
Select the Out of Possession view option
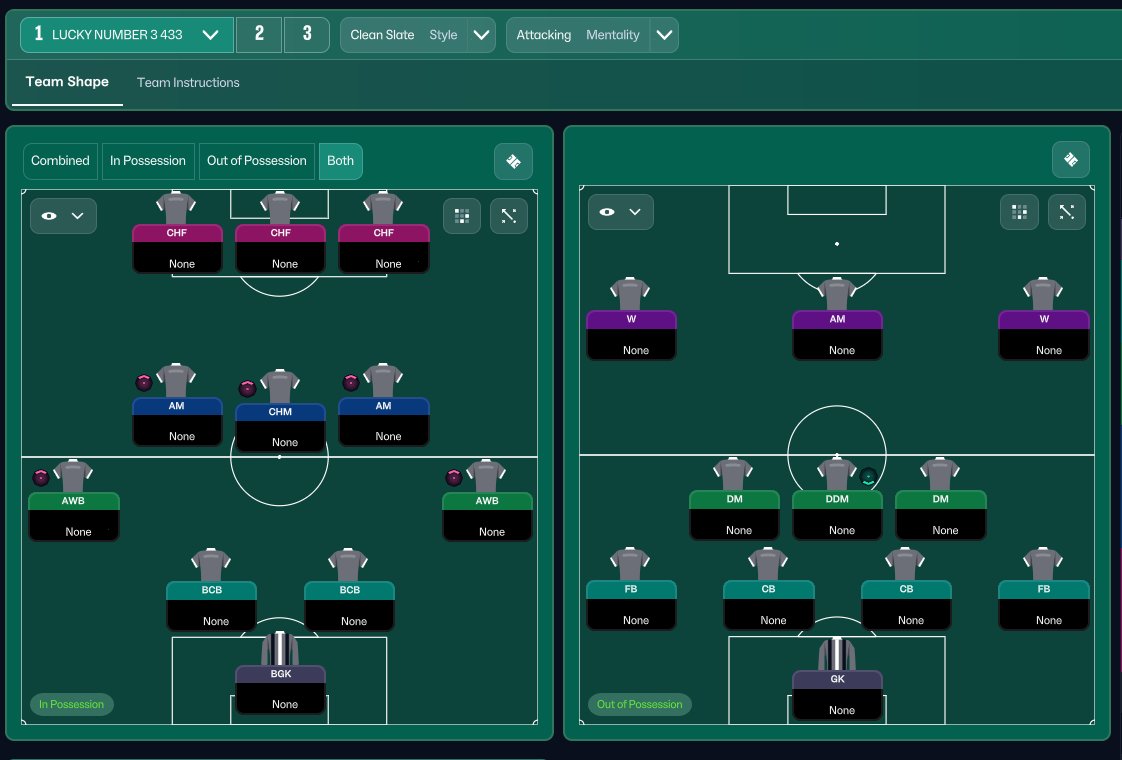click(x=256, y=160)
